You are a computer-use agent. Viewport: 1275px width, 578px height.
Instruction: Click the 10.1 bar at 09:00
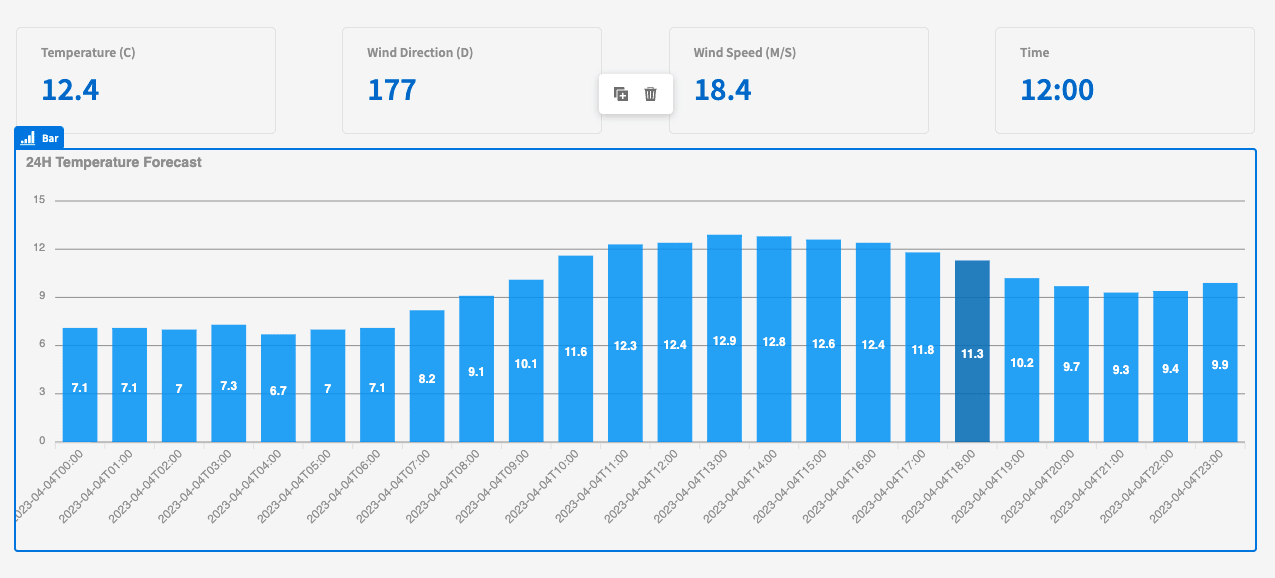[526, 361]
